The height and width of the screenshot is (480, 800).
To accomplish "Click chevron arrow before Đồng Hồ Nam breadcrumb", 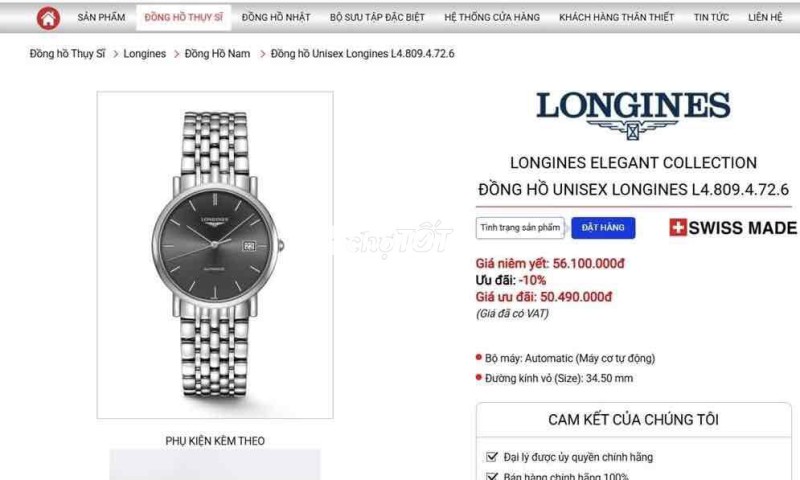I will [x=177, y=54].
